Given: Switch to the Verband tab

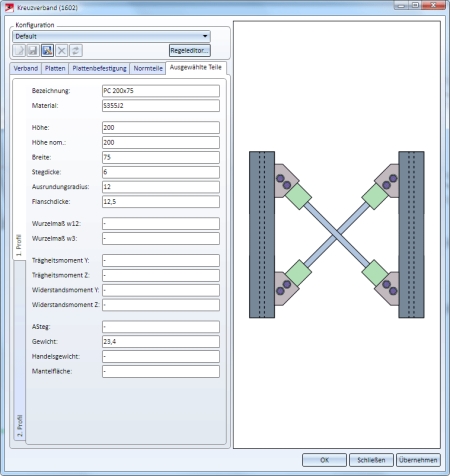Looking at the screenshot, I should 26,68.
